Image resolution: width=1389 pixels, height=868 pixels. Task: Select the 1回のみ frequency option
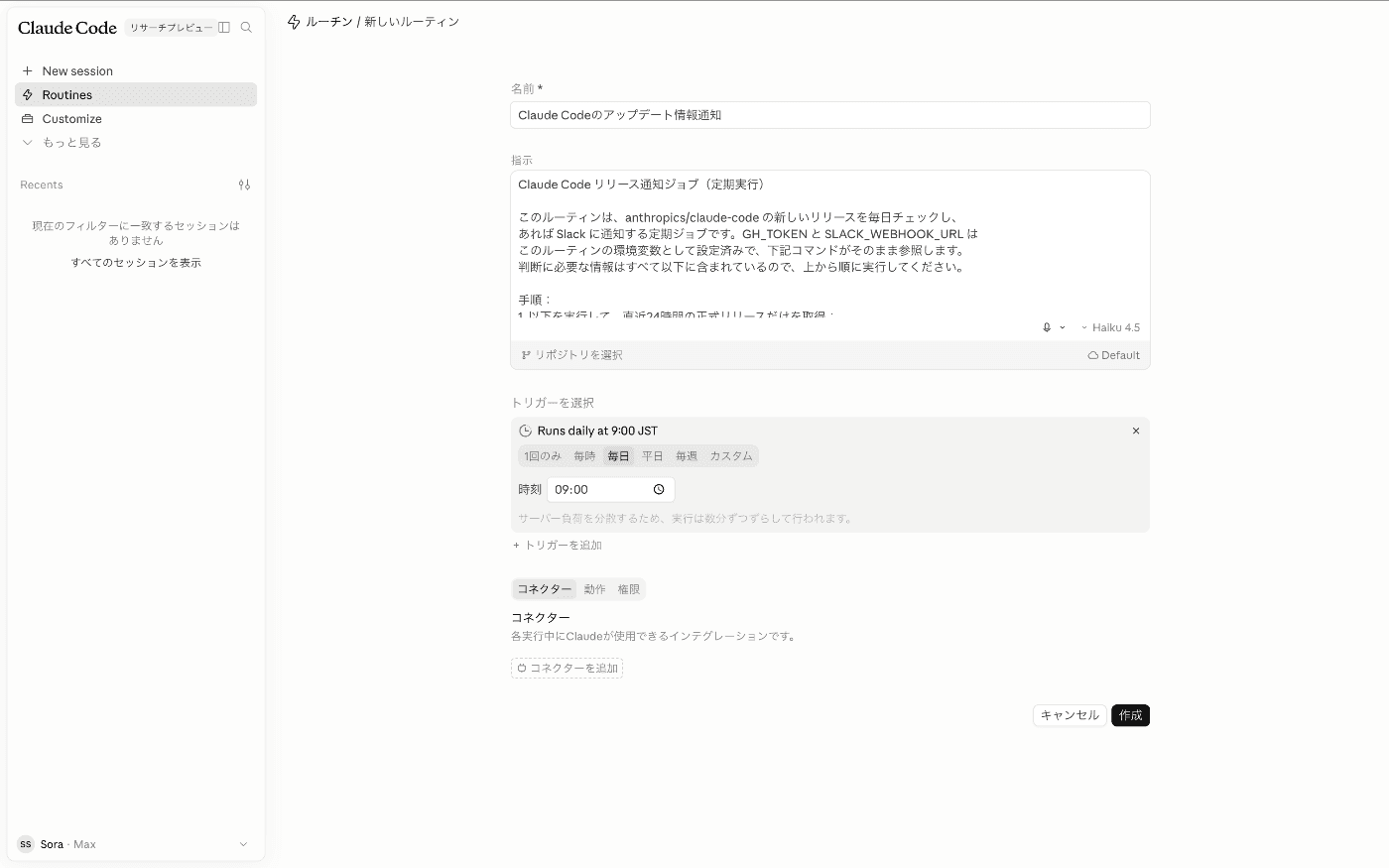click(x=543, y=456)
